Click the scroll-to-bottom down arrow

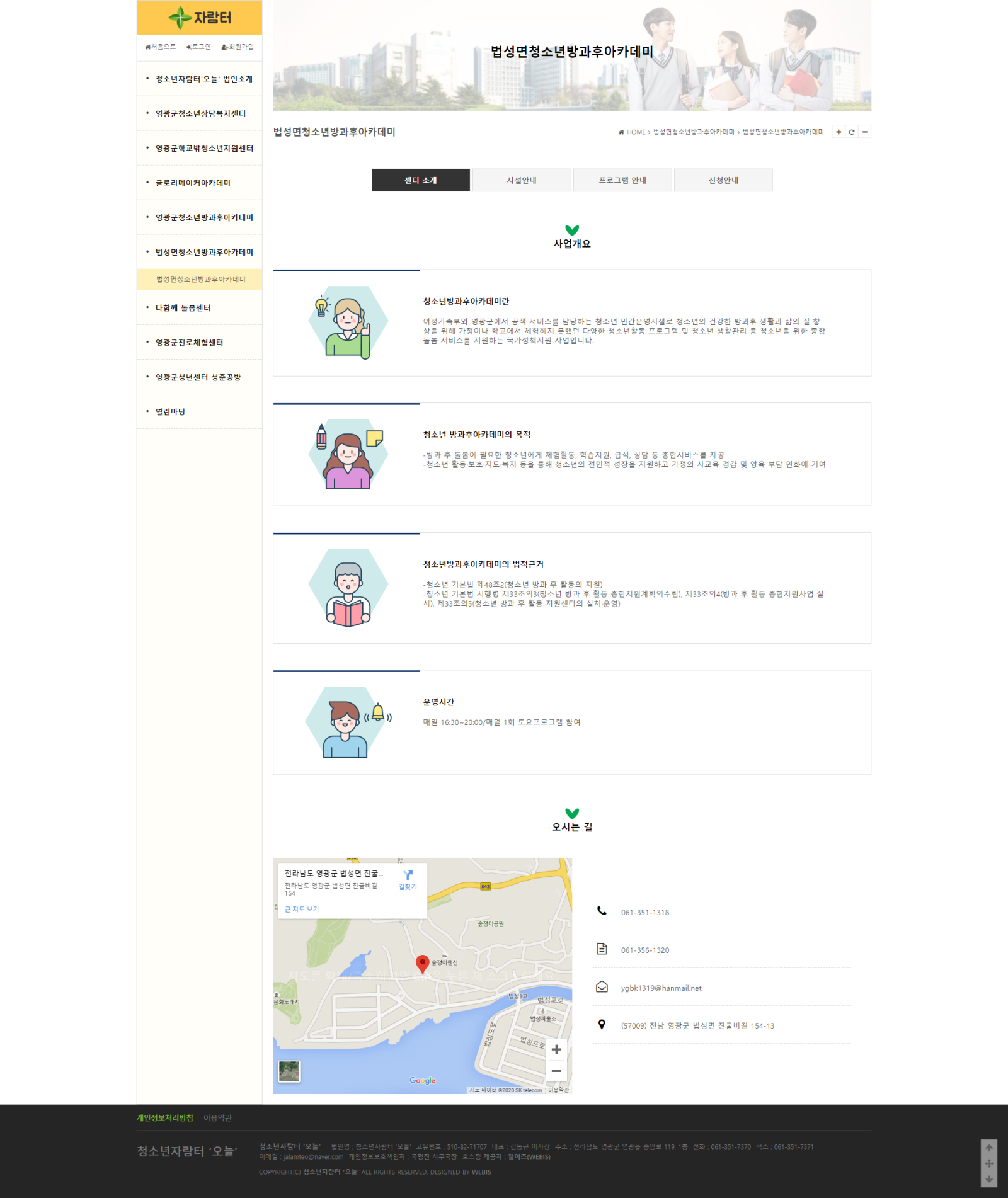tap(989, 1179)
